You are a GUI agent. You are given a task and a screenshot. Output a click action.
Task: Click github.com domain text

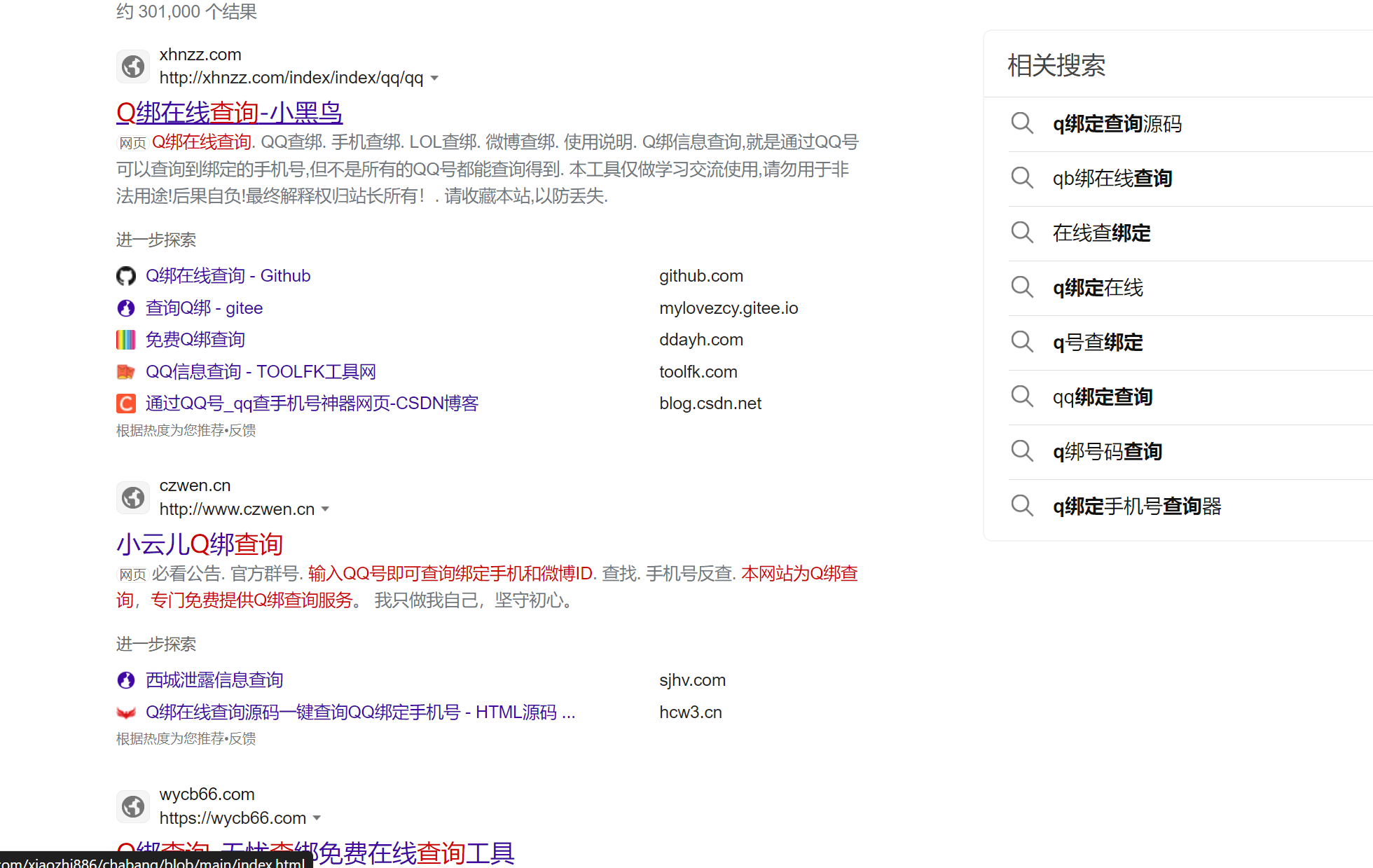point(701,276)
